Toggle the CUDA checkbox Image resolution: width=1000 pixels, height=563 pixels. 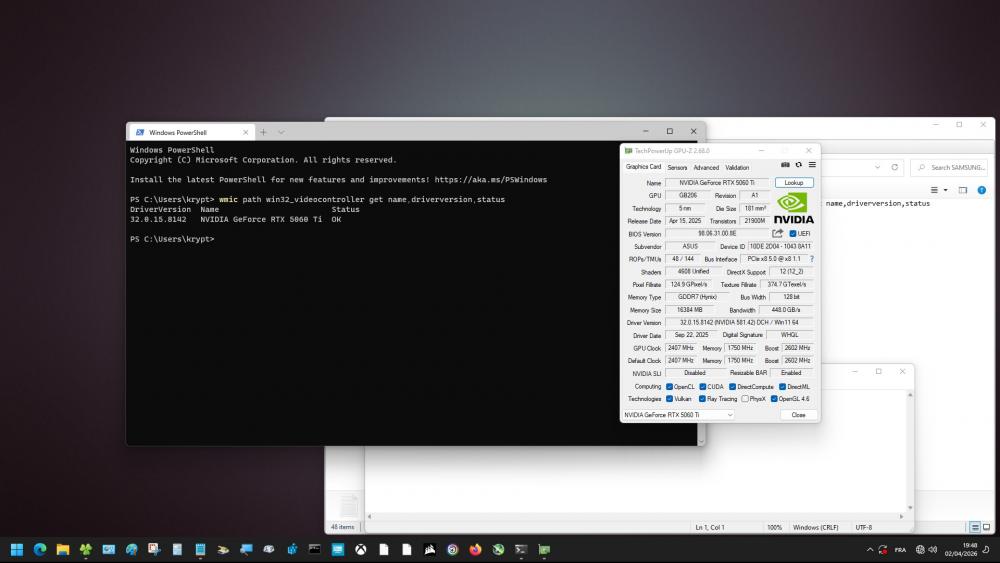coord(703,386)
